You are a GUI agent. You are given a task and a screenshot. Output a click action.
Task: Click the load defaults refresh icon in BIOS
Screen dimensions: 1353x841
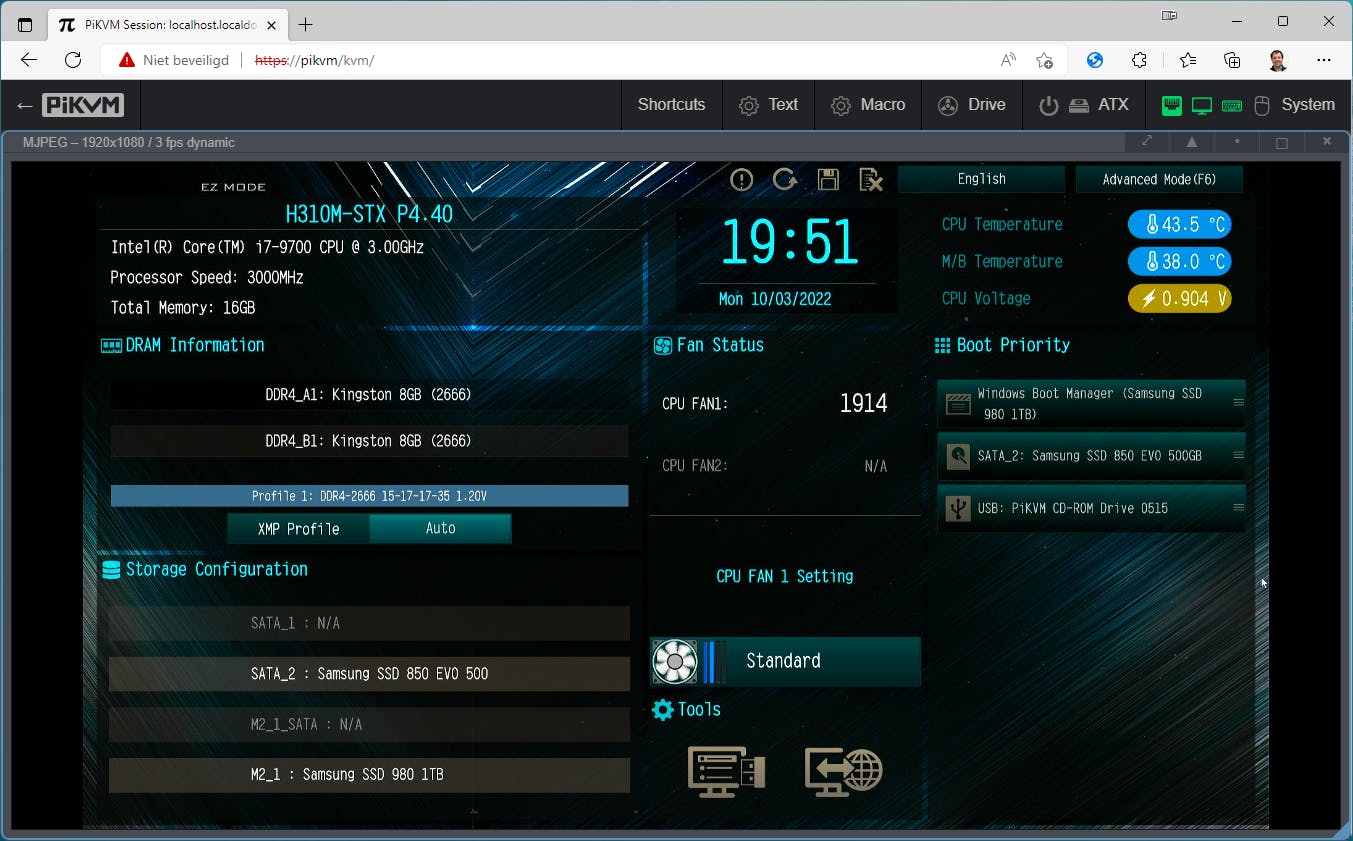[x=785, y=179]
